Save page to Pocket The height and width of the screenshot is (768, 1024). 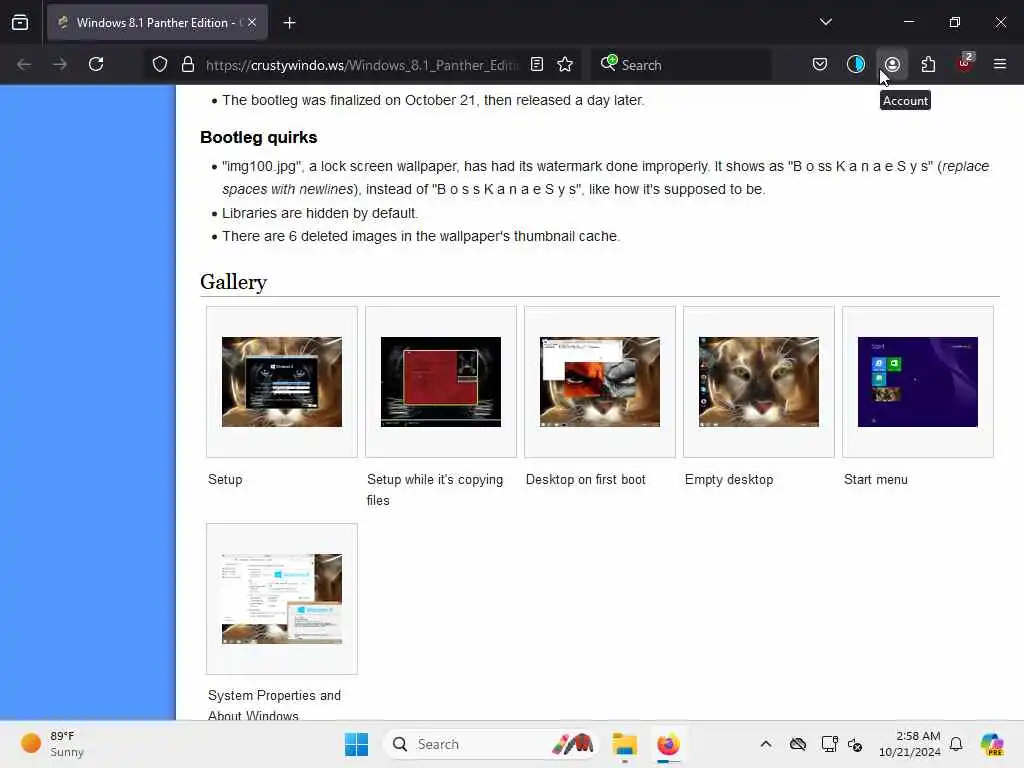tap(820, 64)
